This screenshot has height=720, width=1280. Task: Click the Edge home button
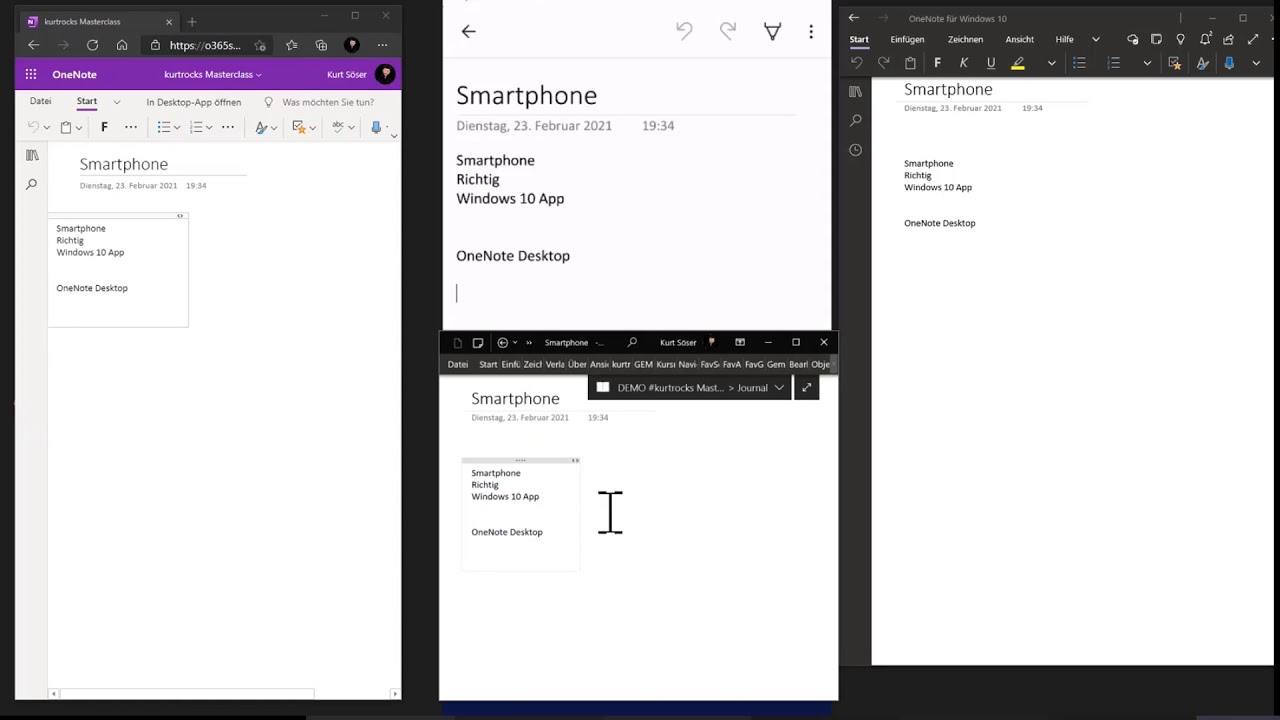(122, 45)
